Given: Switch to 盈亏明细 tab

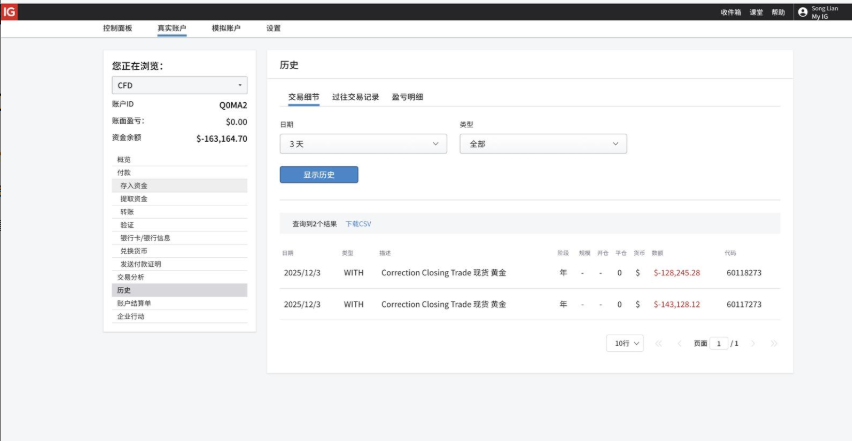Looking at the screenshot, I should click(407, 97).
